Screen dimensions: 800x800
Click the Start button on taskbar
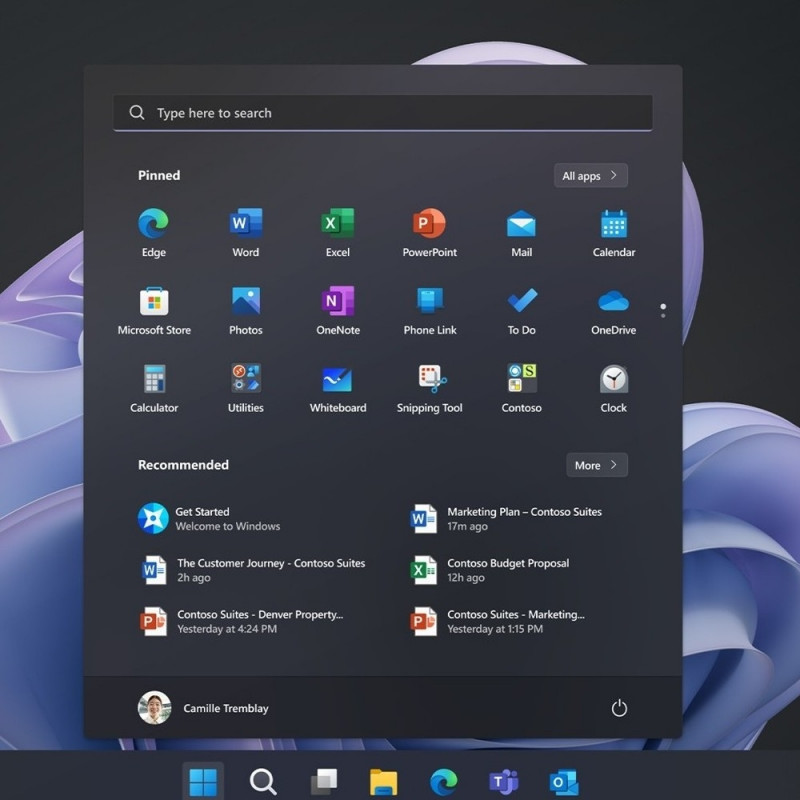pos(203,781)
